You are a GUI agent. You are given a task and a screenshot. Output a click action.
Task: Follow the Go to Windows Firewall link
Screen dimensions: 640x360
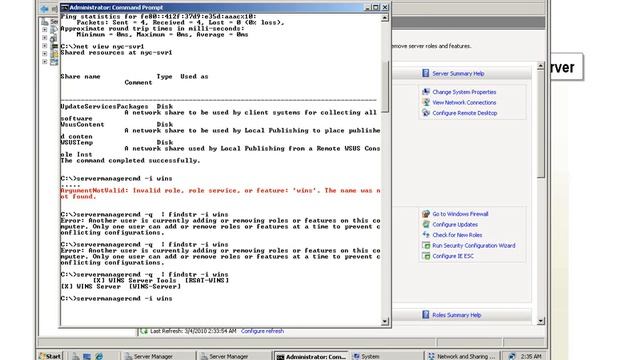[x=460, y=214]
